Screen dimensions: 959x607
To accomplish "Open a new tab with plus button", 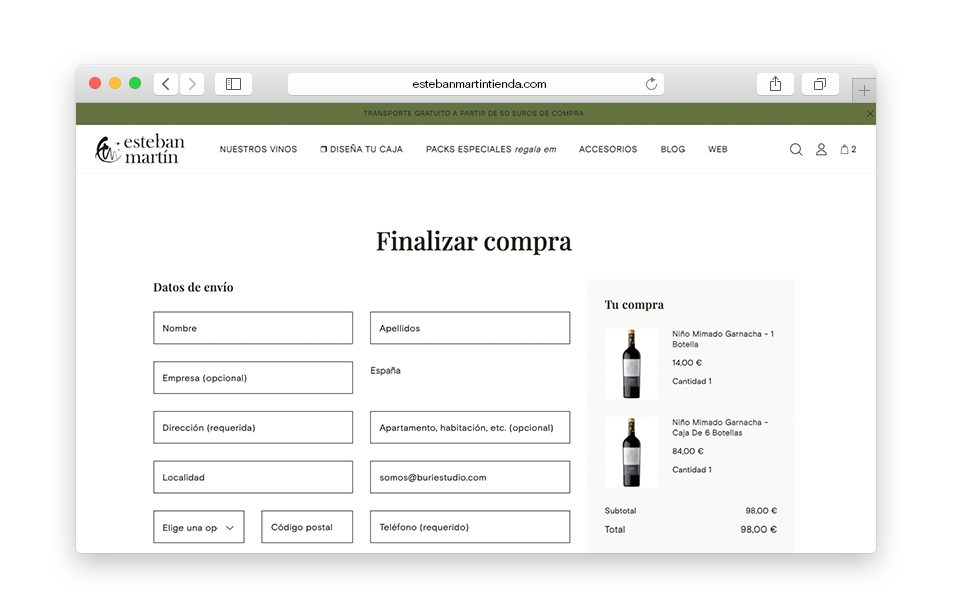I will click(864, 90).
